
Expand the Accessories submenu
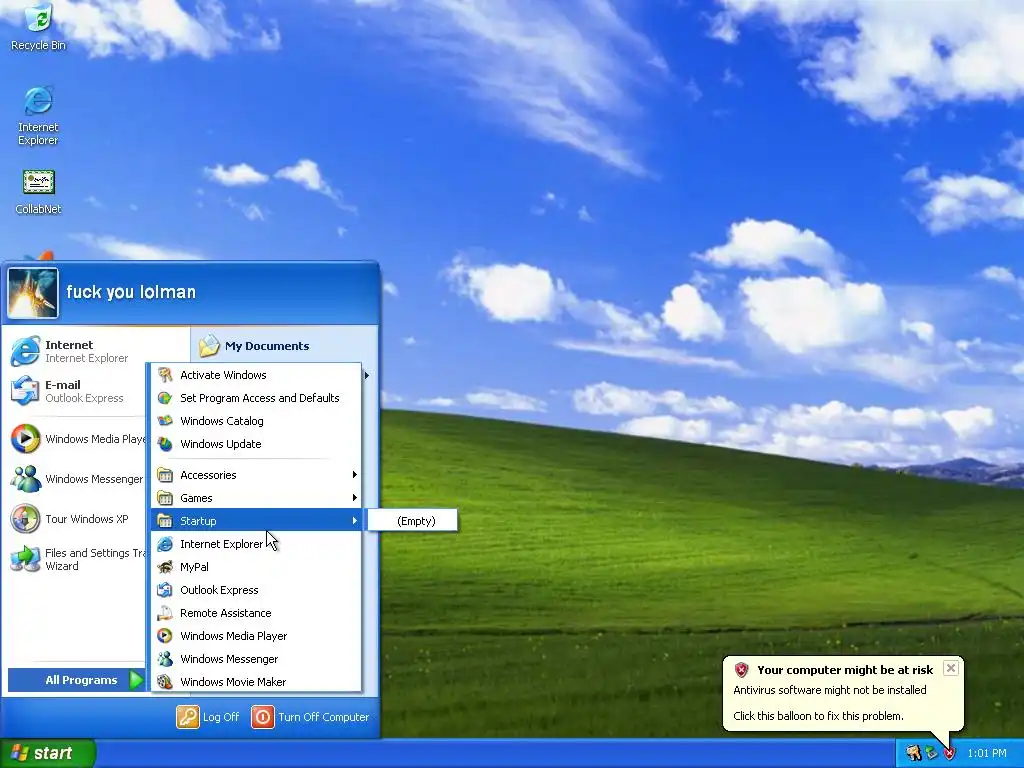[x=257, y=475]
